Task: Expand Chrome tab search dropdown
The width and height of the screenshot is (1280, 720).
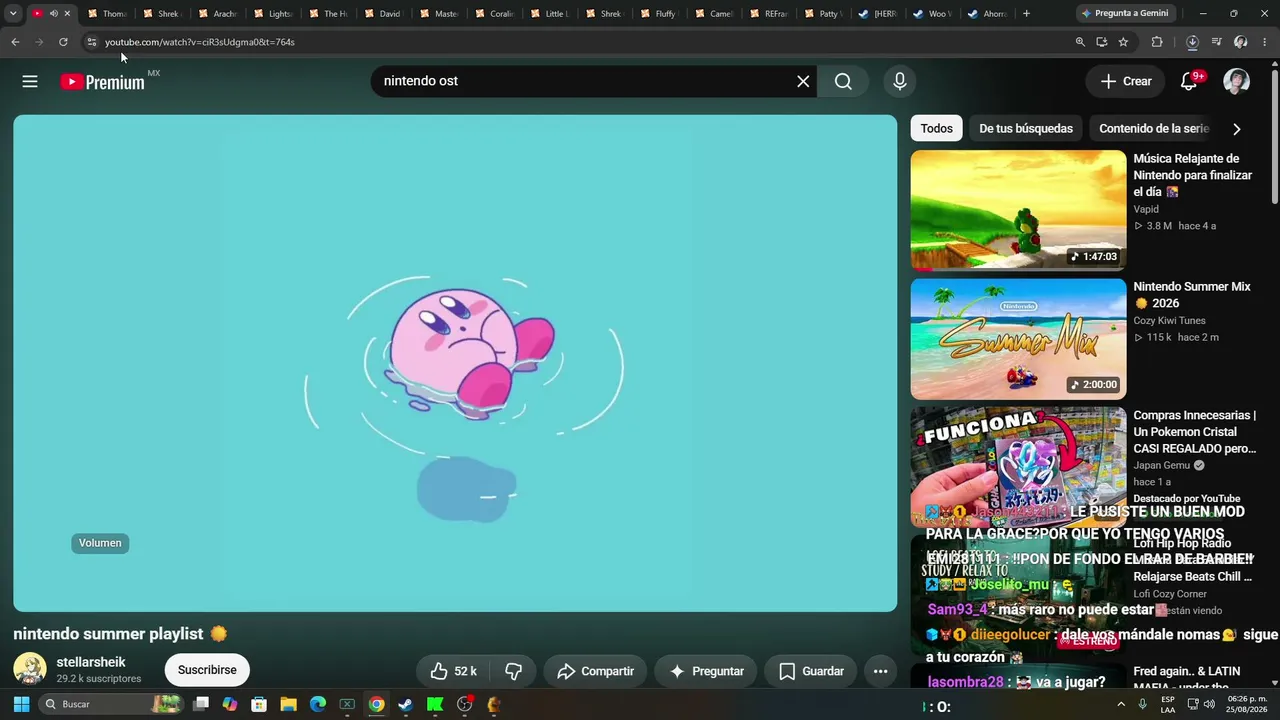Action: (x=13, y=14)
